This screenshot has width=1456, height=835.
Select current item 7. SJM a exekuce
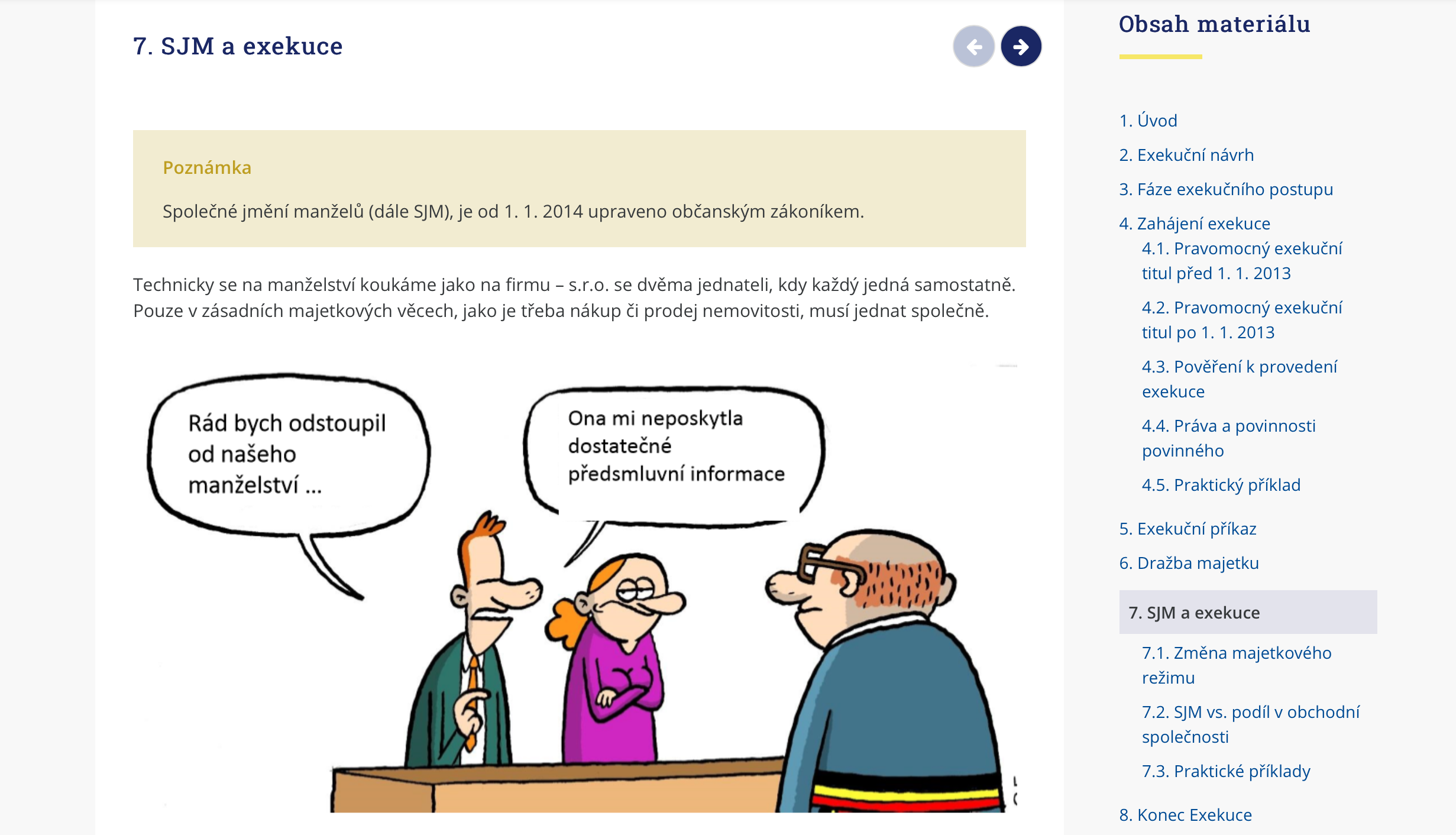(1248, 612)
